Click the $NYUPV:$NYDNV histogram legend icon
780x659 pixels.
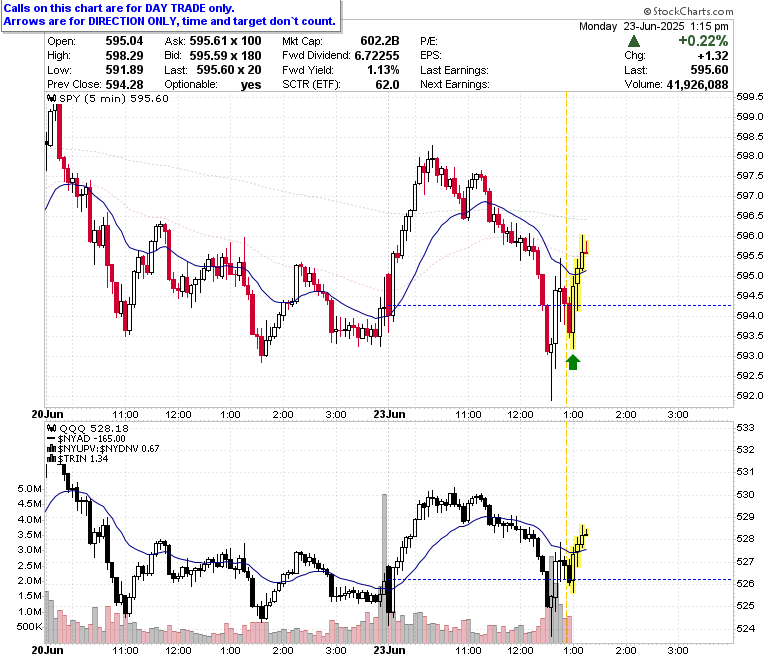click(x=51, y=449)
